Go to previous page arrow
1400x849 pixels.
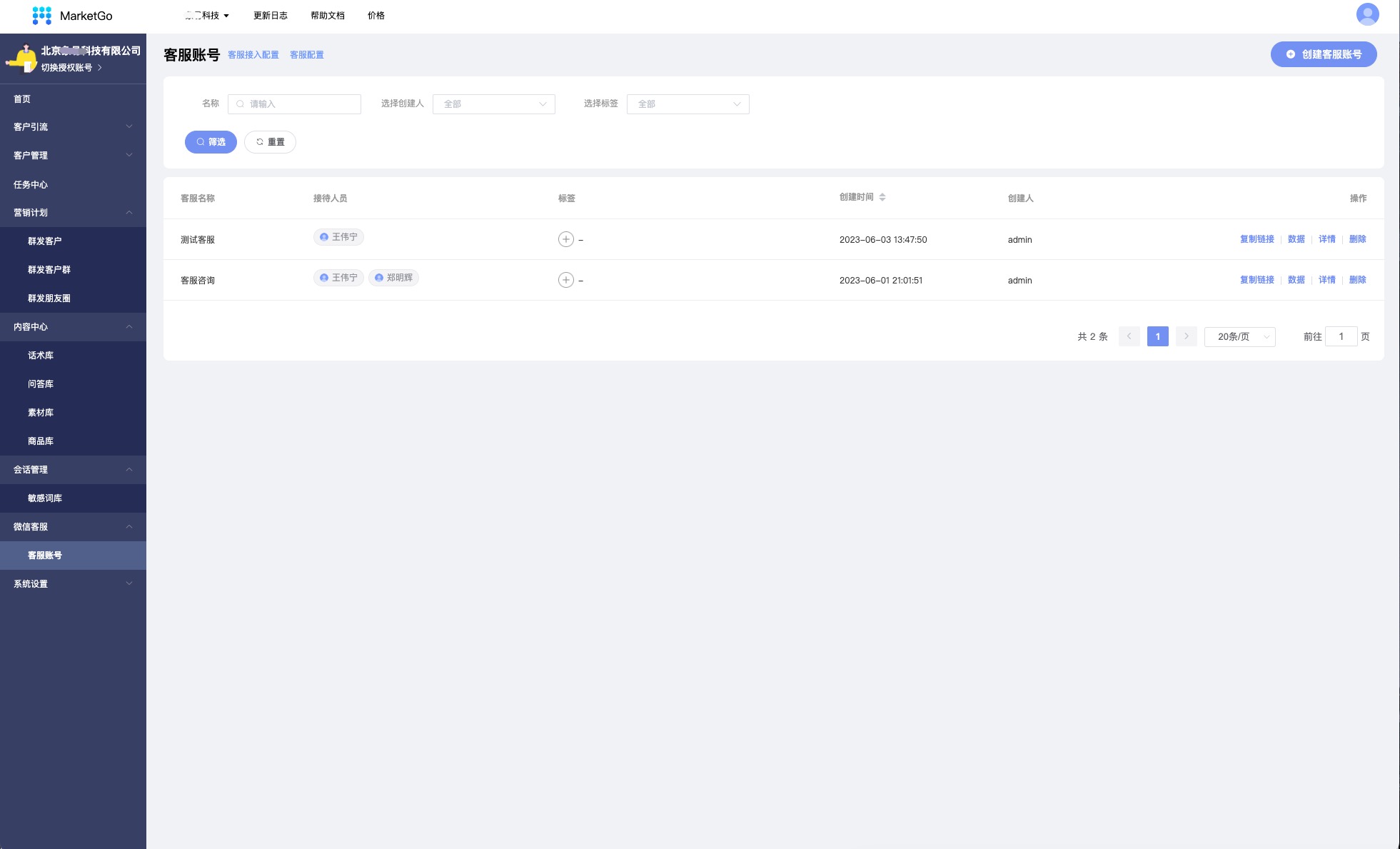click(1129, 336)
